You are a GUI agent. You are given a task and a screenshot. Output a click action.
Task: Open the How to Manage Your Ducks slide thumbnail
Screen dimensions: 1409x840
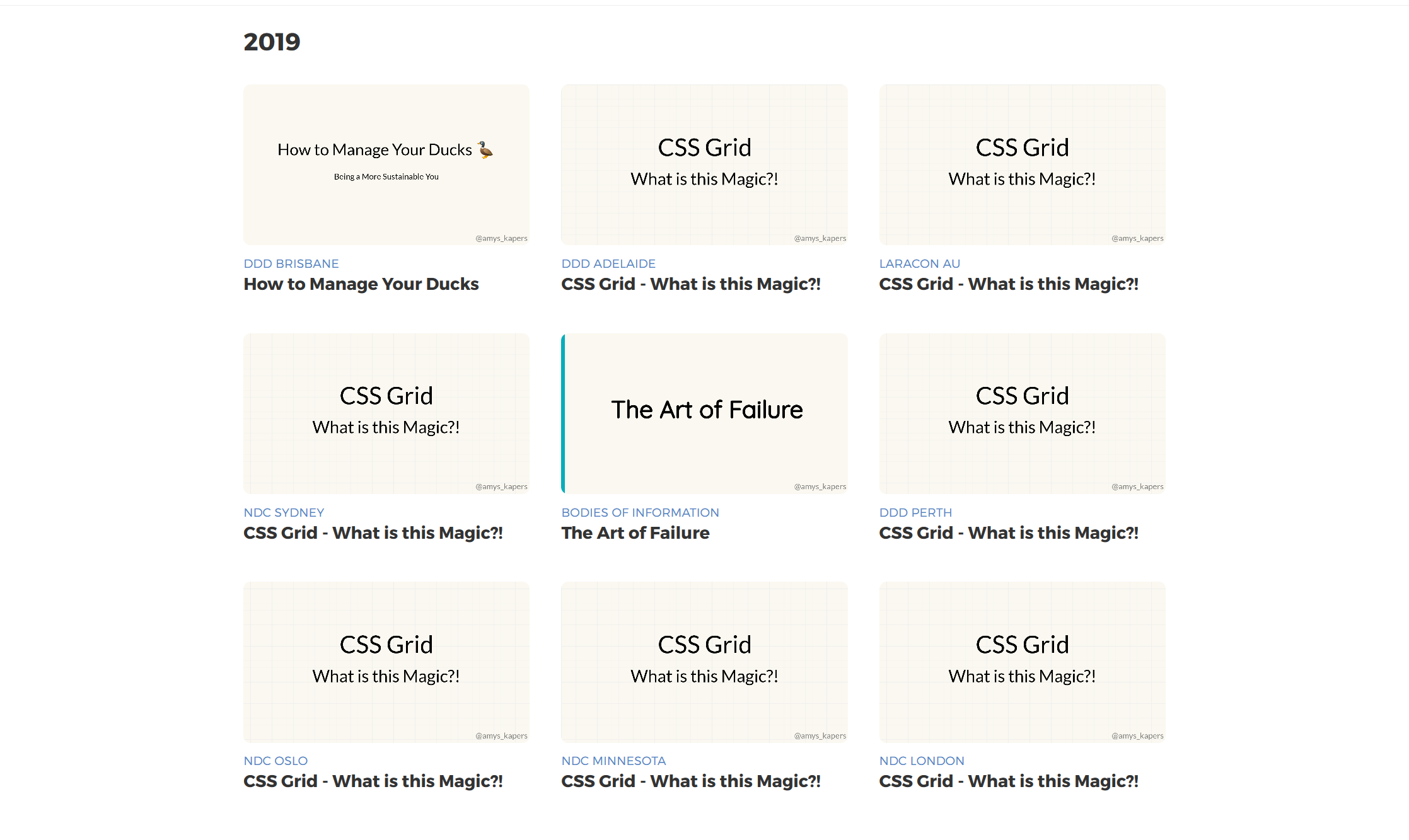(386, 164)
